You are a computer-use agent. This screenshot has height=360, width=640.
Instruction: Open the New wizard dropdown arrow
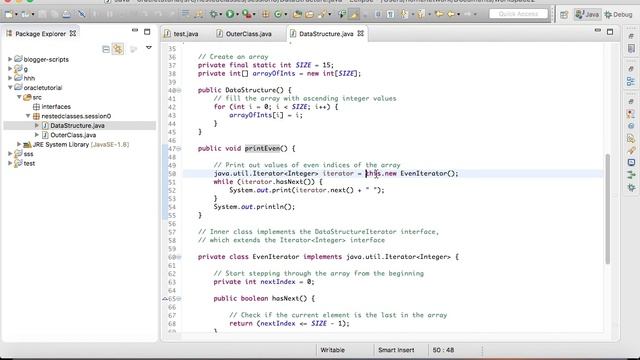point(16,15)
